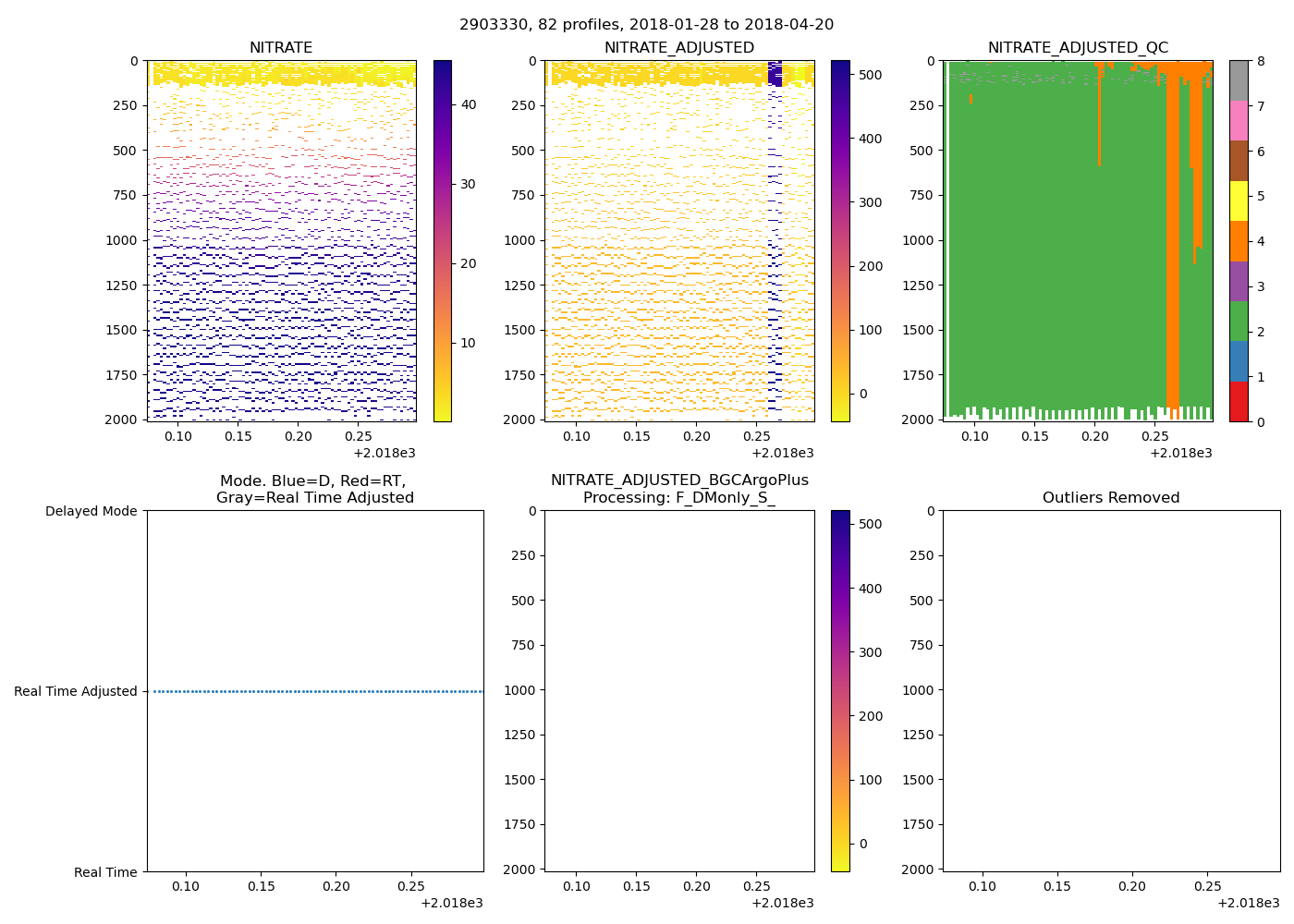Click the dark purple stripe in NITRATE_ADJUSTED plot
This screenshot has height=924, width=1294.
point(775,74)
